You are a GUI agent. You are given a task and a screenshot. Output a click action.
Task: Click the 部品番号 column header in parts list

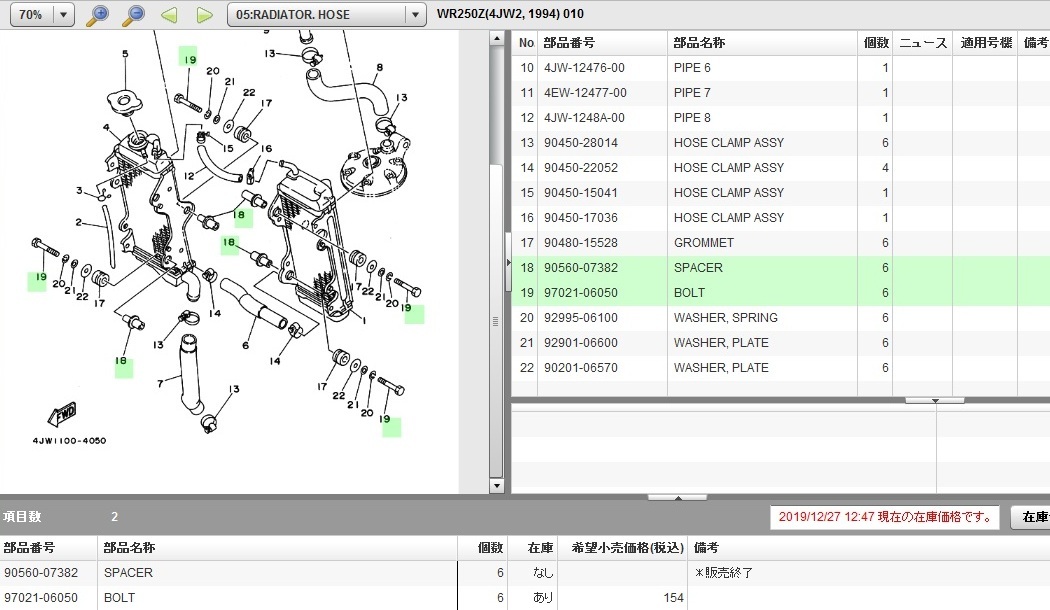click(602, 43)
